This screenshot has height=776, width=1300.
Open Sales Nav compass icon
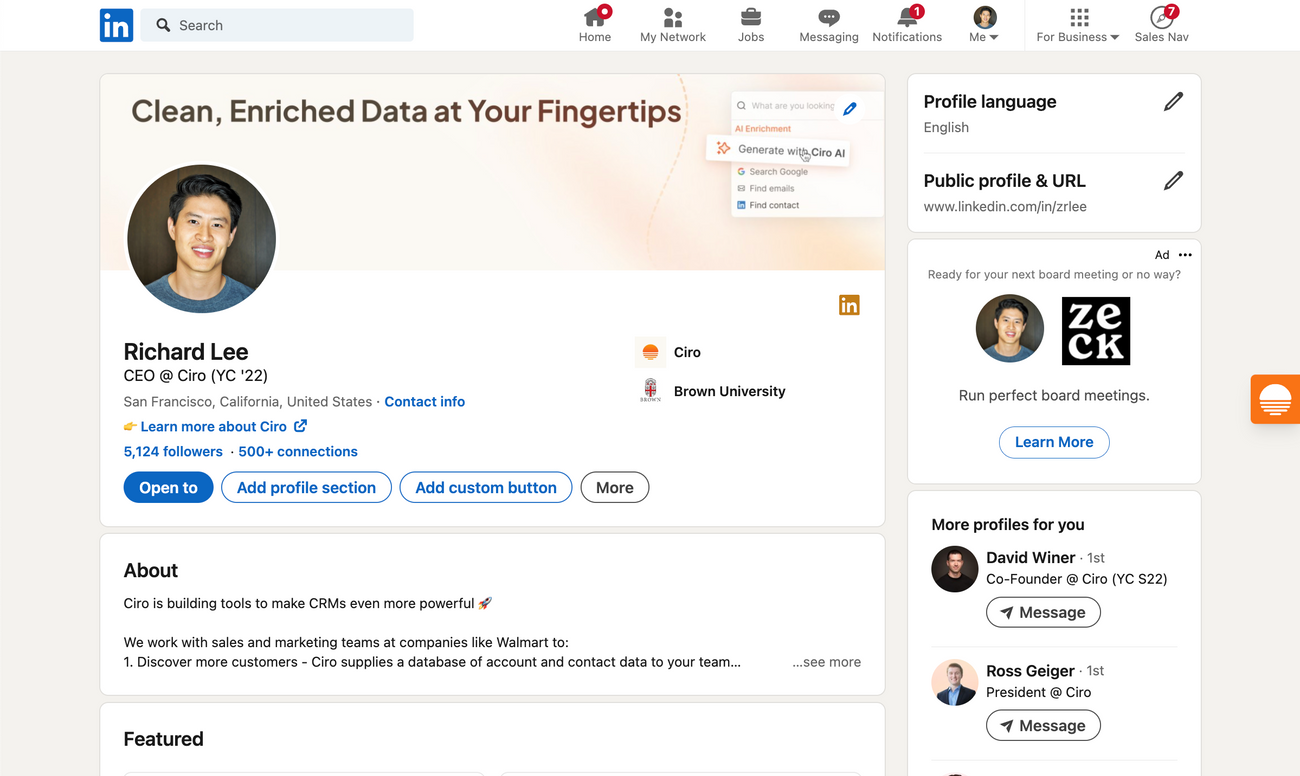click(1161, 17)
